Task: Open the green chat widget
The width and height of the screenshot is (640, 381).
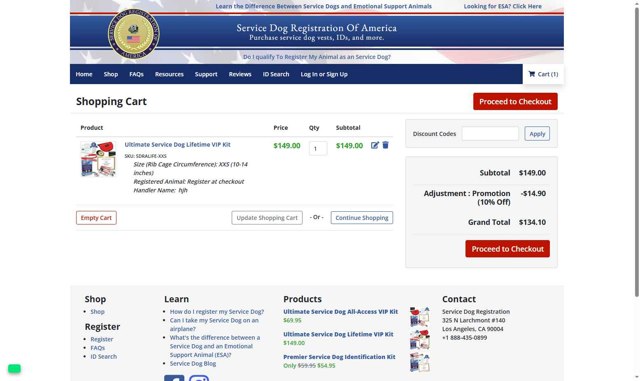Action: [x=14, y=368]
